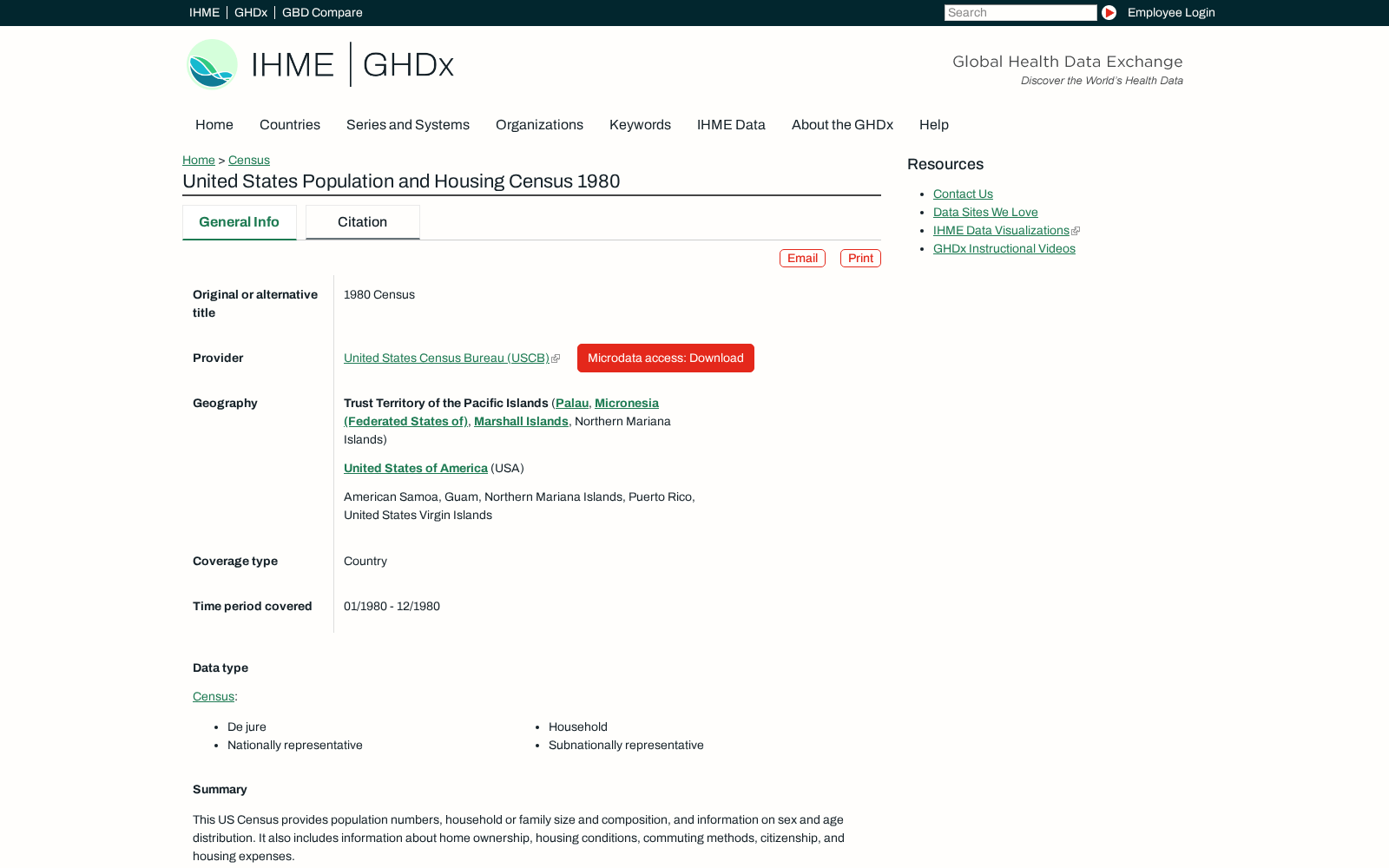This screenshot has height=868, width=1389.
Task: Open IHME link in top bar
Action: click(204, 12)
